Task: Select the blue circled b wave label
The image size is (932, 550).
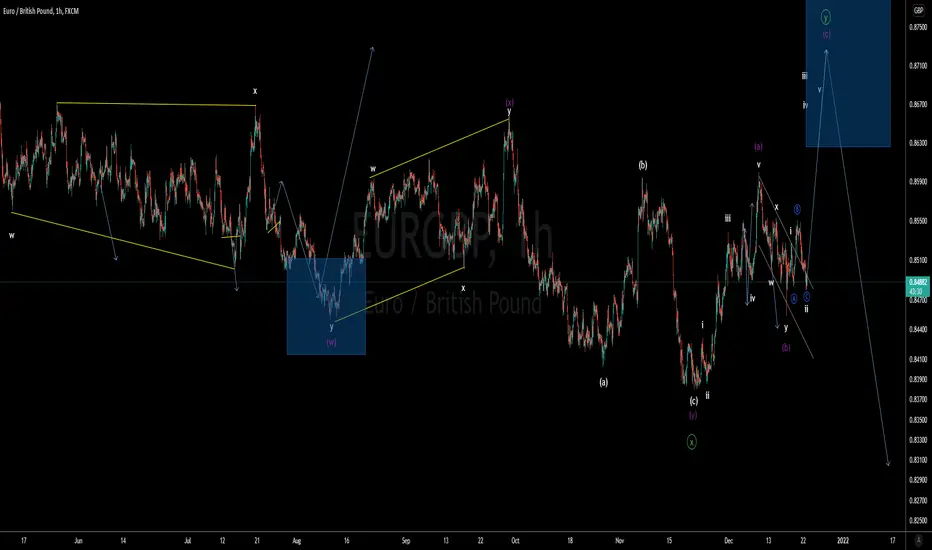Action: pyautogui.click(x=797, y=209)
